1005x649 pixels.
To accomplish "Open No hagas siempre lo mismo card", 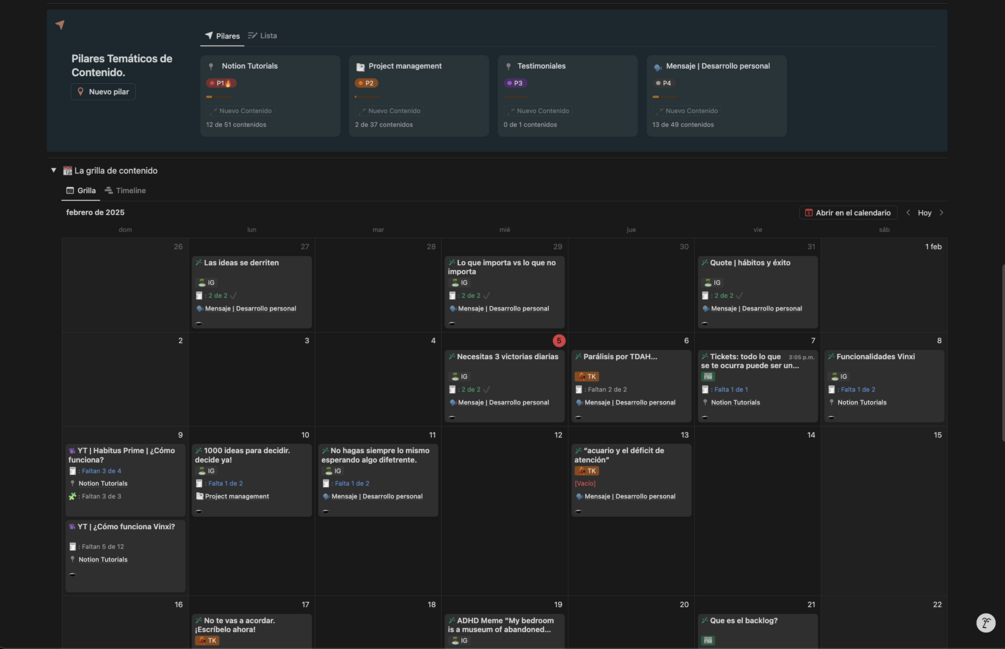I will tap(378, 480).
